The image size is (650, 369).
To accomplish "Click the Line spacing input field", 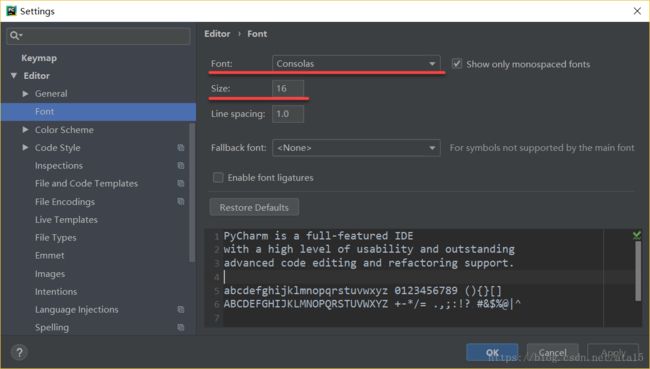I will [288, 114].
